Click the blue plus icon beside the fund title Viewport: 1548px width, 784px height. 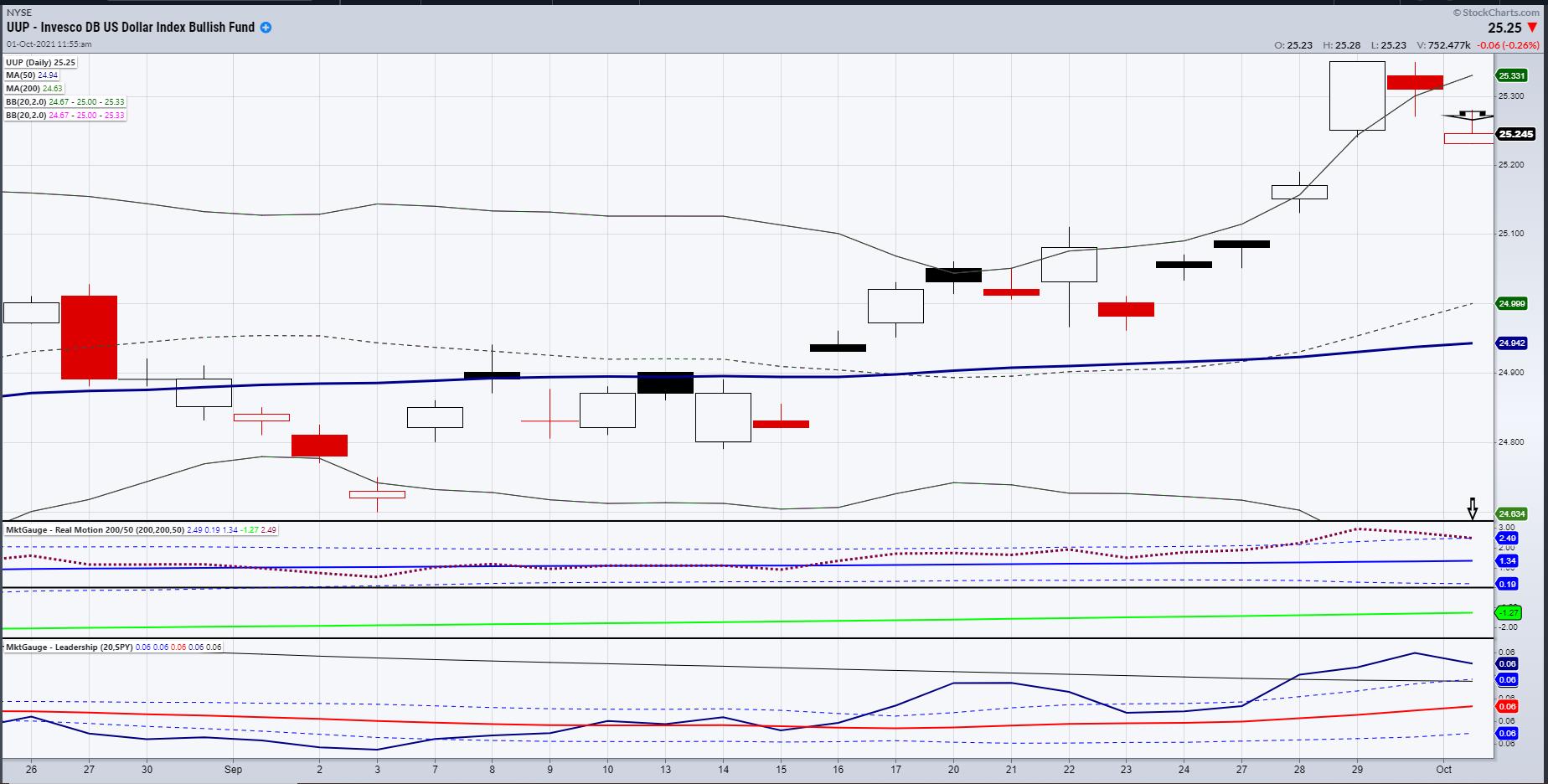266,28
